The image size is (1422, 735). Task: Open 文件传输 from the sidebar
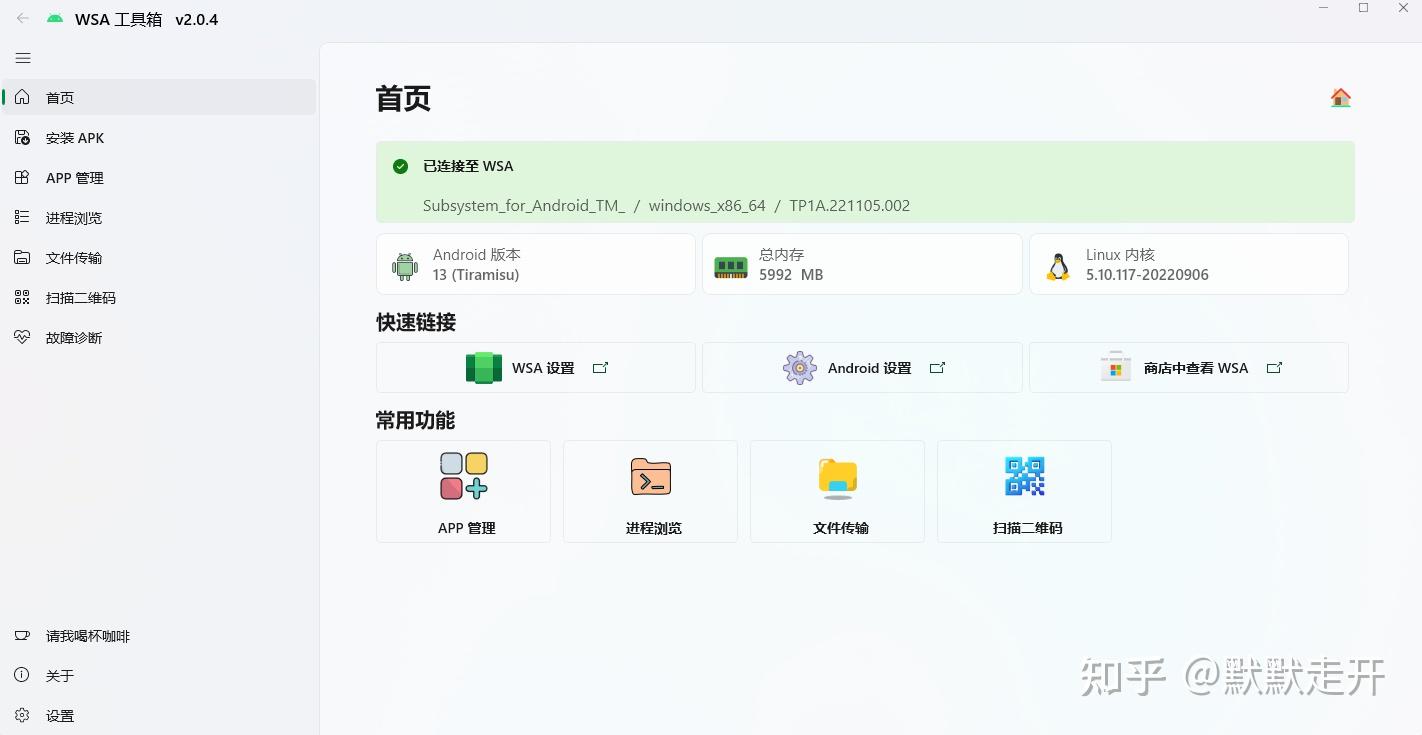click(74, 258)
